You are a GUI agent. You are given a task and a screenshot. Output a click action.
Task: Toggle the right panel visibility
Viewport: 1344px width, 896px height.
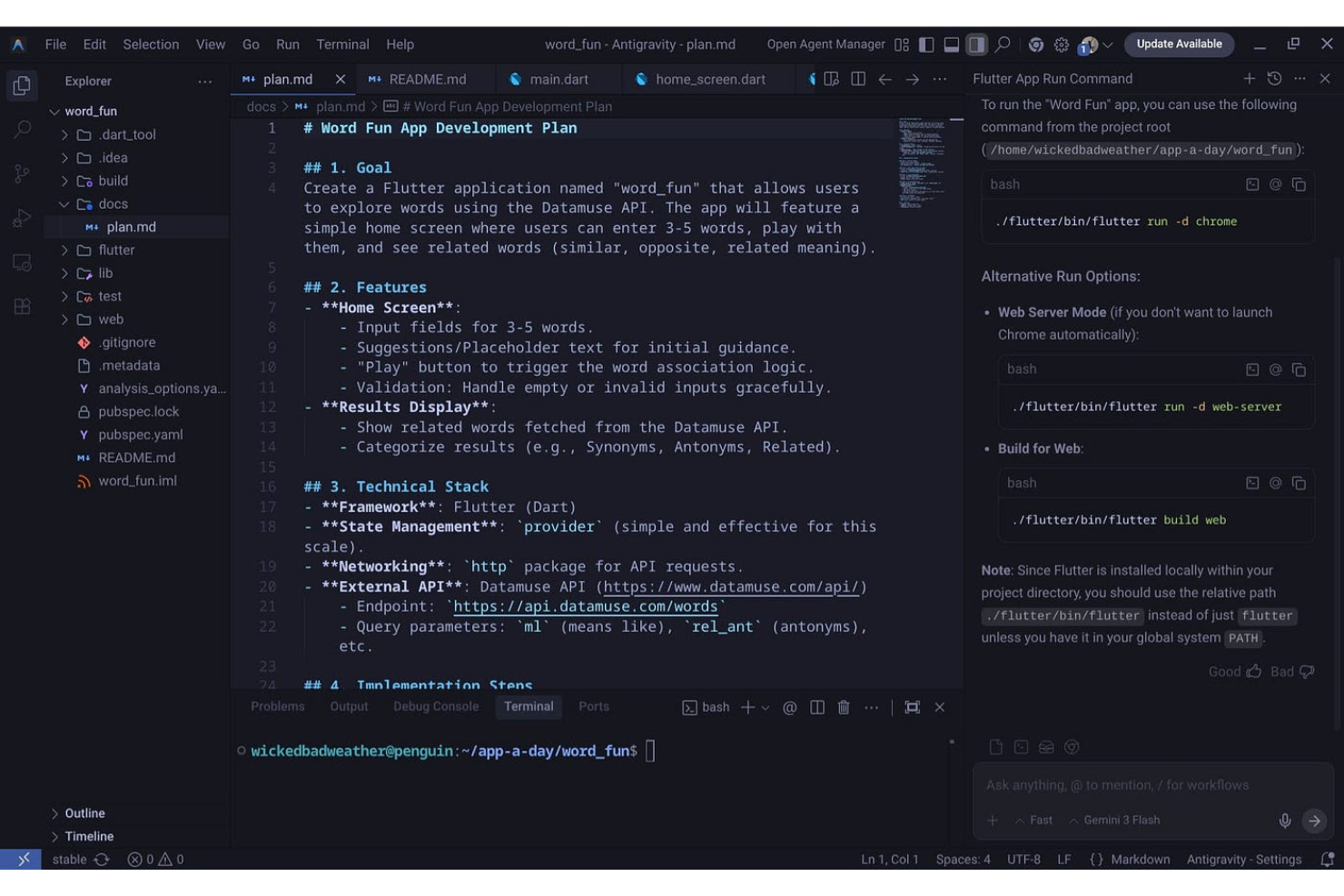tap(978, 44)
